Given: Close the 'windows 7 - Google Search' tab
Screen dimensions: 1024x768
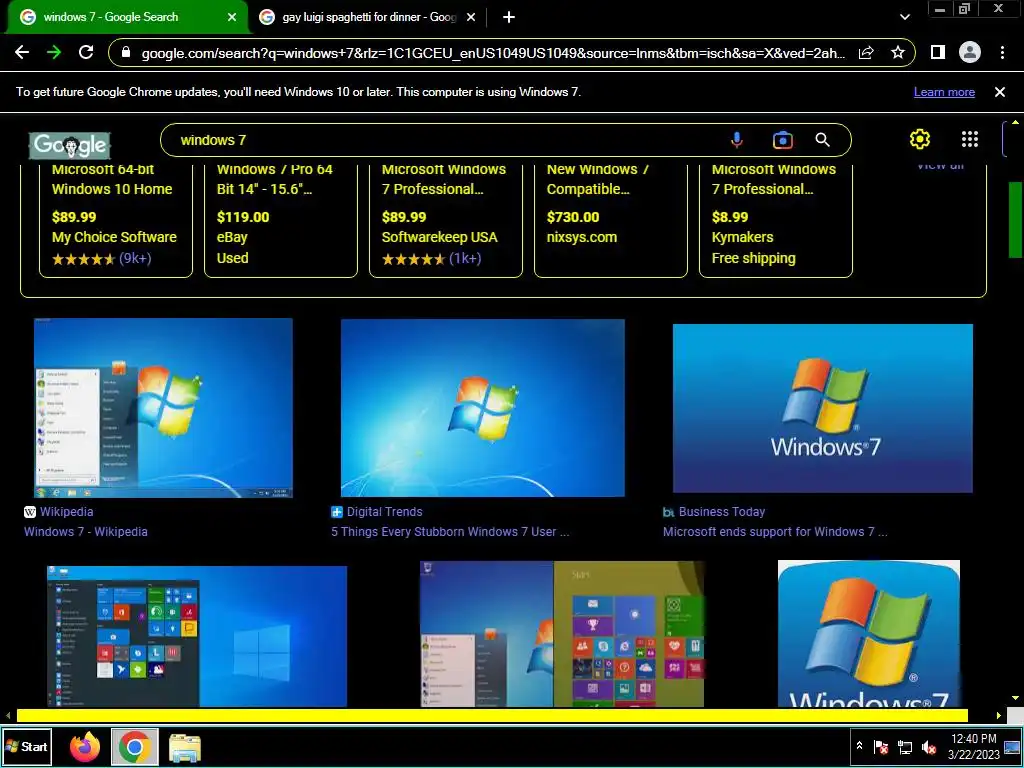Looking at the screenshot, I should pyautogui.click(x=232, y=17).
